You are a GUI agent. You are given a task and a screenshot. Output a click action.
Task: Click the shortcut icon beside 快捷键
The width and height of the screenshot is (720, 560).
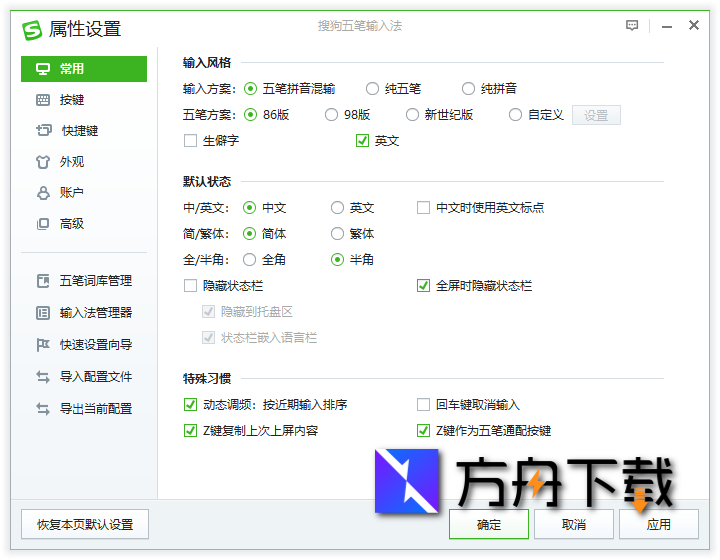44,130
